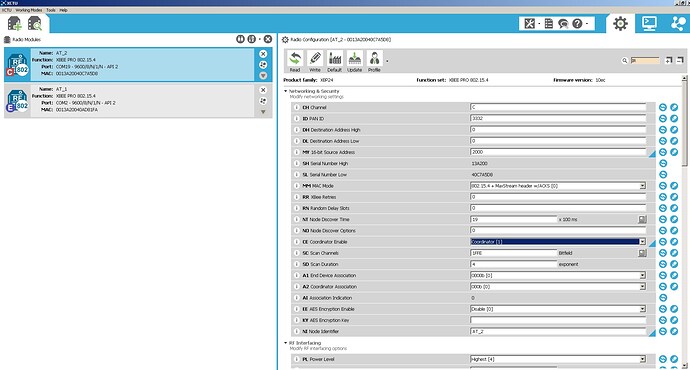Viewport: 690px width, 370px height.
Task: Collapse the RF Interfacing section
Action: pyautogui.click(x=286, y=343)
